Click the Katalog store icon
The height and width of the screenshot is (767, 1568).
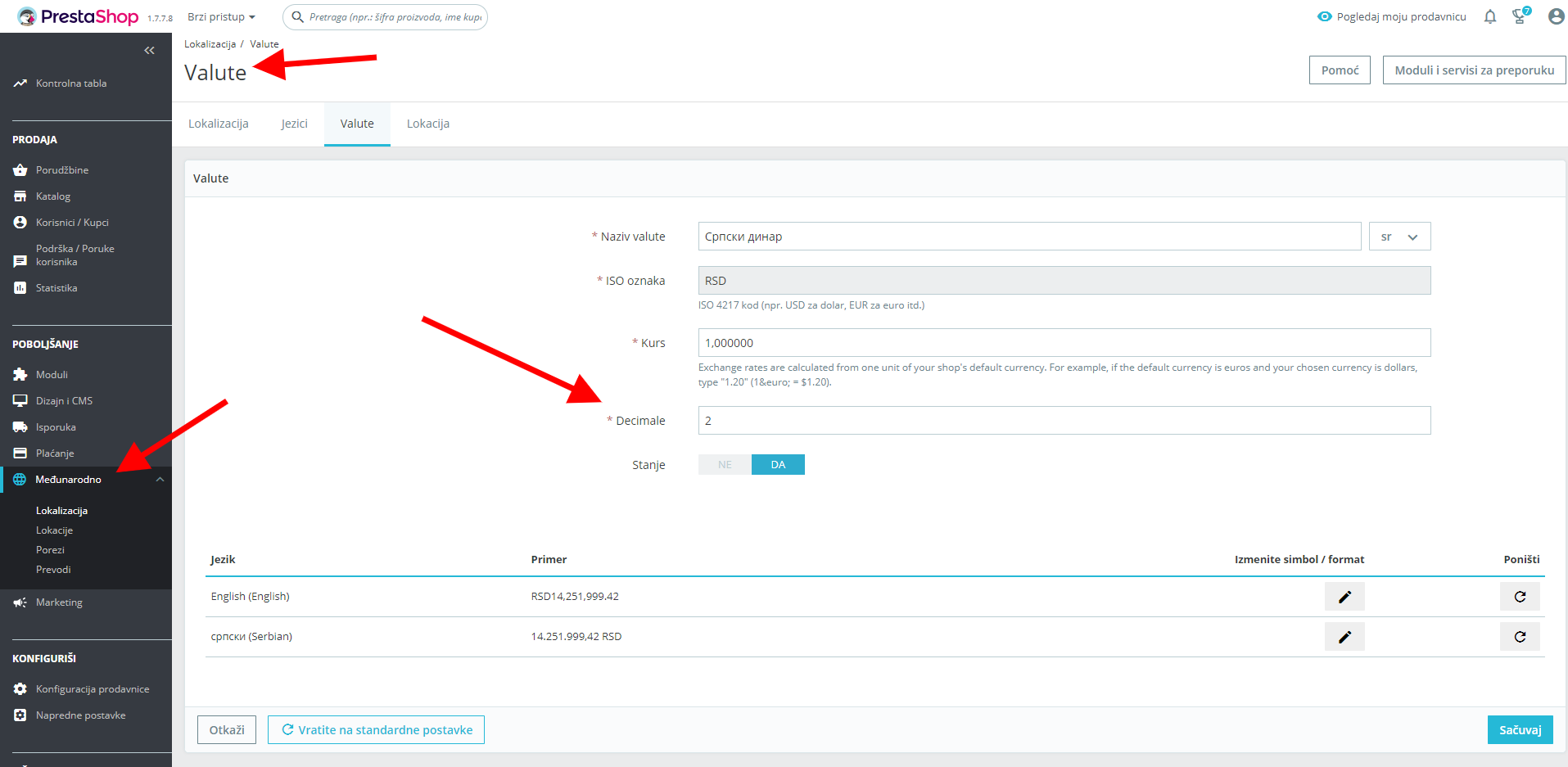coord(20,196)
